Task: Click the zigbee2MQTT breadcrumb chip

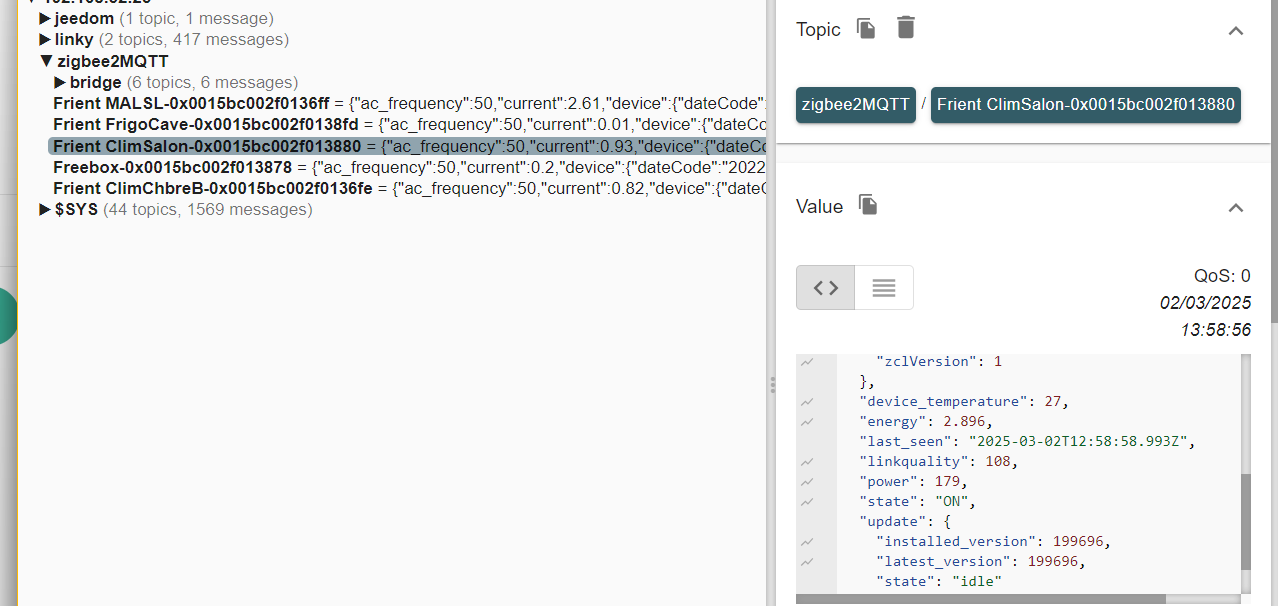Action: [856, 104]
